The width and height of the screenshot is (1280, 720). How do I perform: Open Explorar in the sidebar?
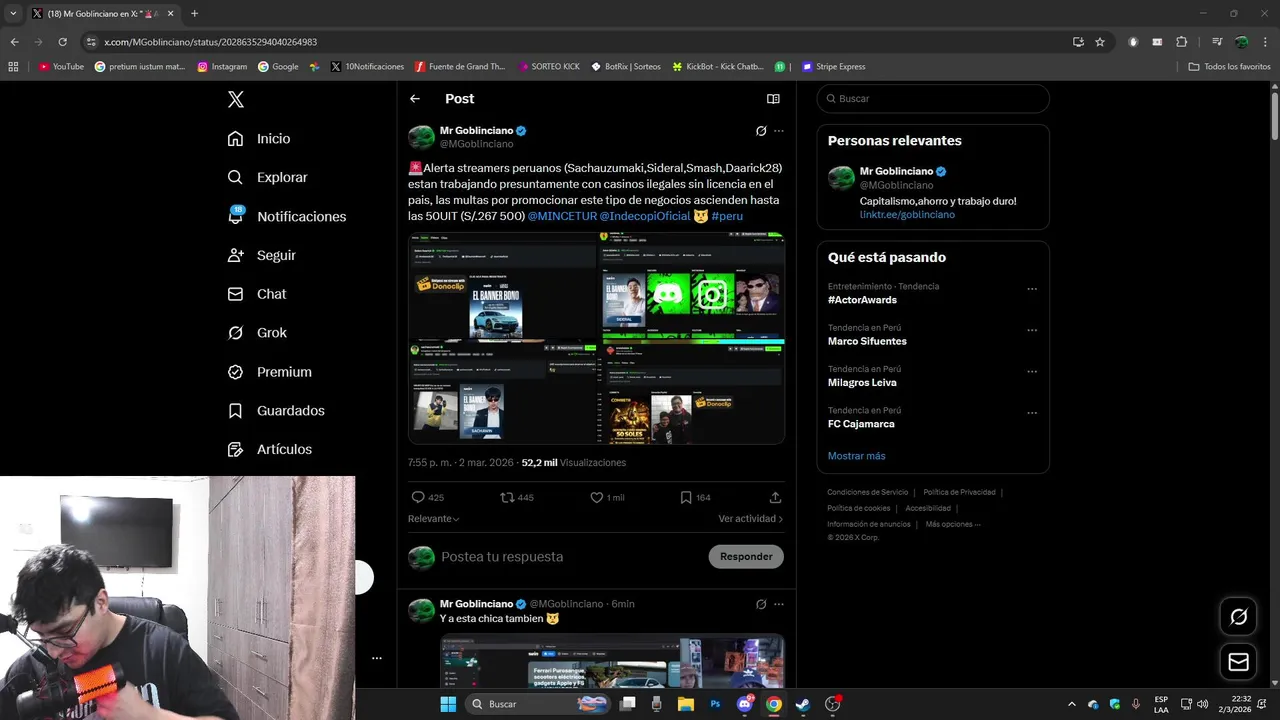point(267,177)
